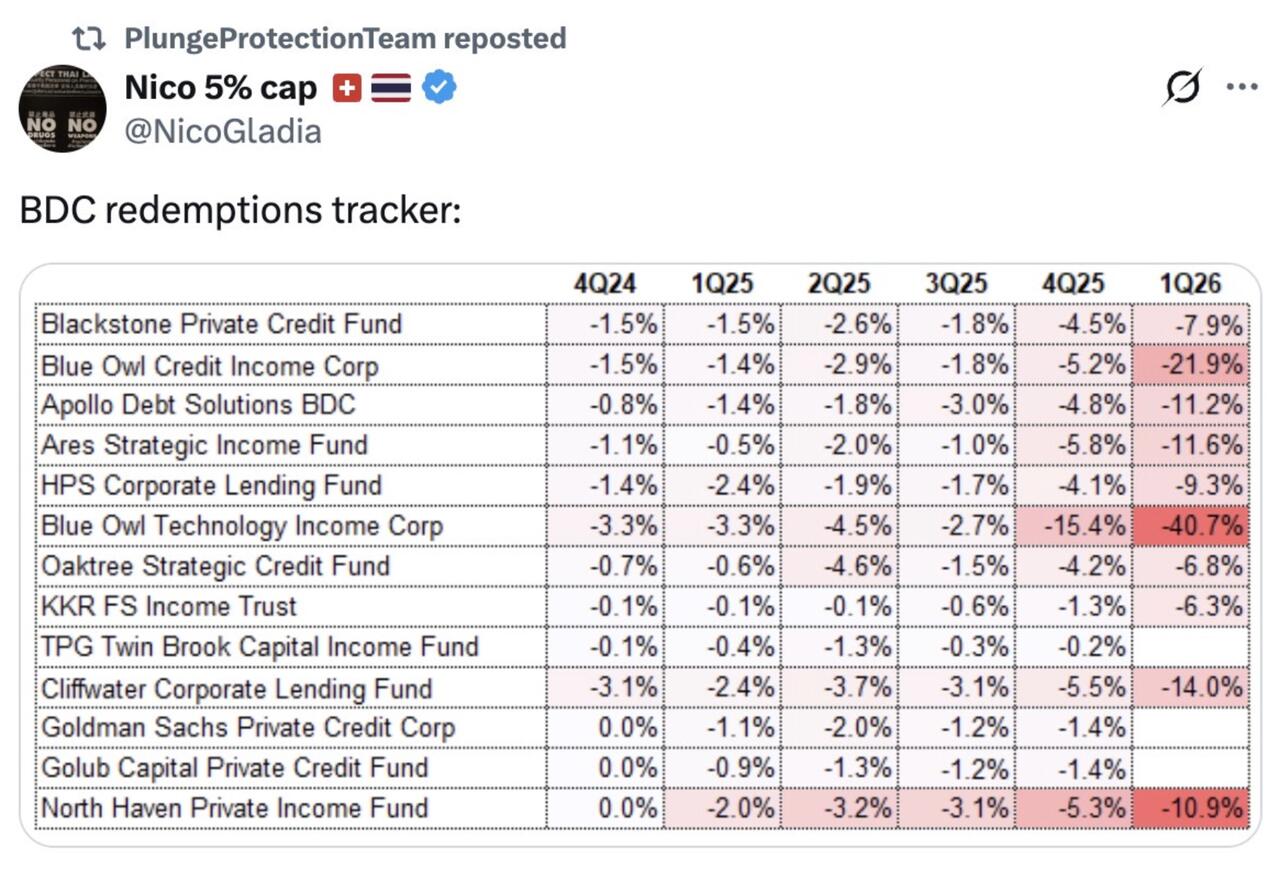Image resolution: width=1280 pixels, height=872 pixels.
Task: Click the Grok slashed-circle icon
Action: (x=1182, y=89)
